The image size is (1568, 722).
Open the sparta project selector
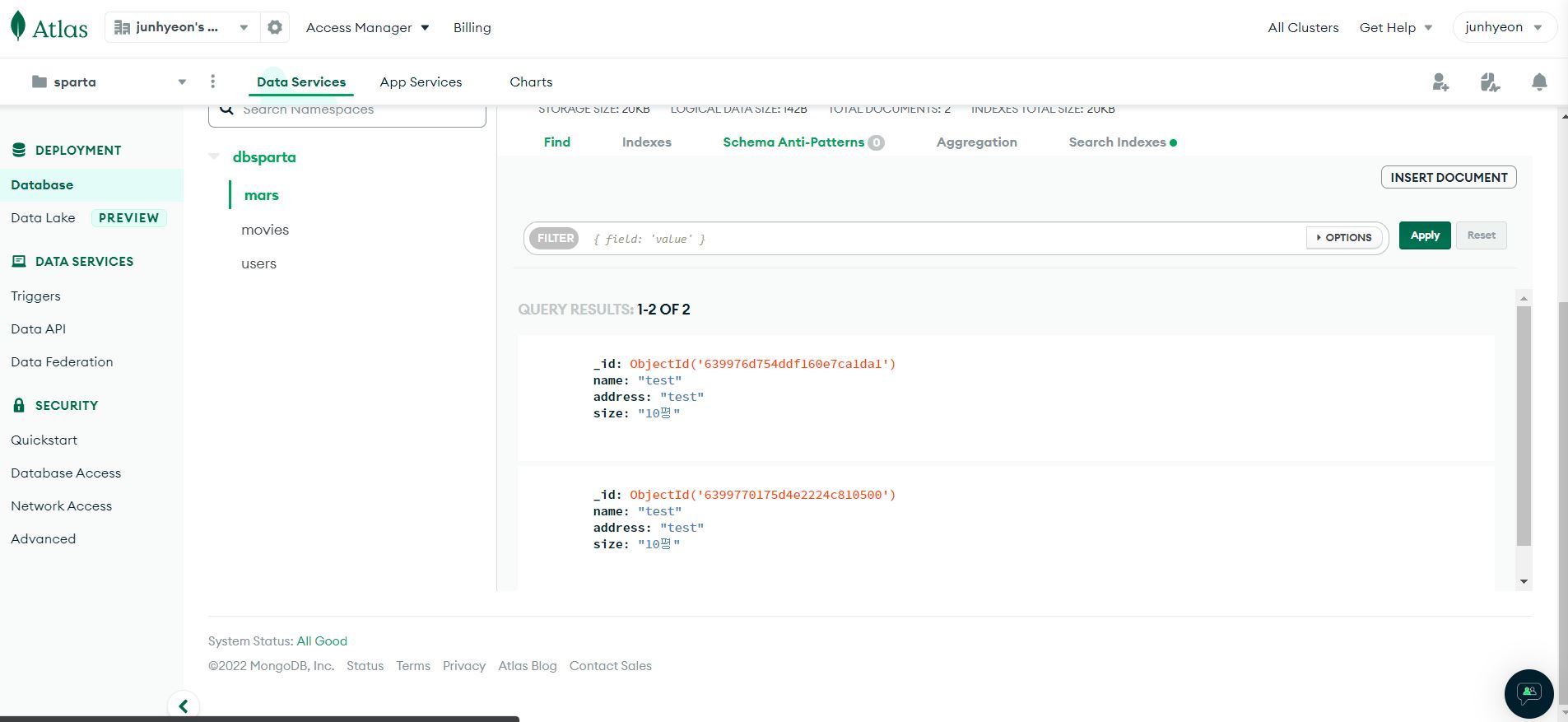coord(109,82)
